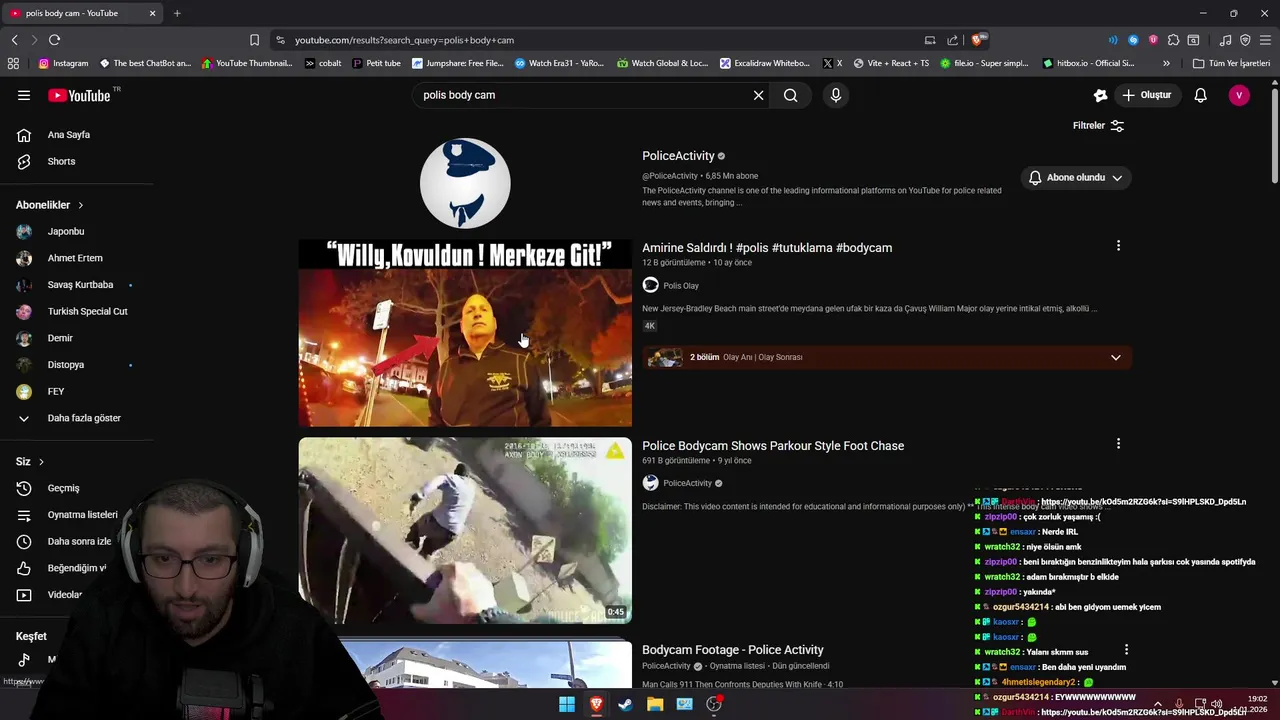Open PoliceActivity channel name link
The height and width of the screenshot is (720, 1280).
pyautogui.click(x=678, y=156)
